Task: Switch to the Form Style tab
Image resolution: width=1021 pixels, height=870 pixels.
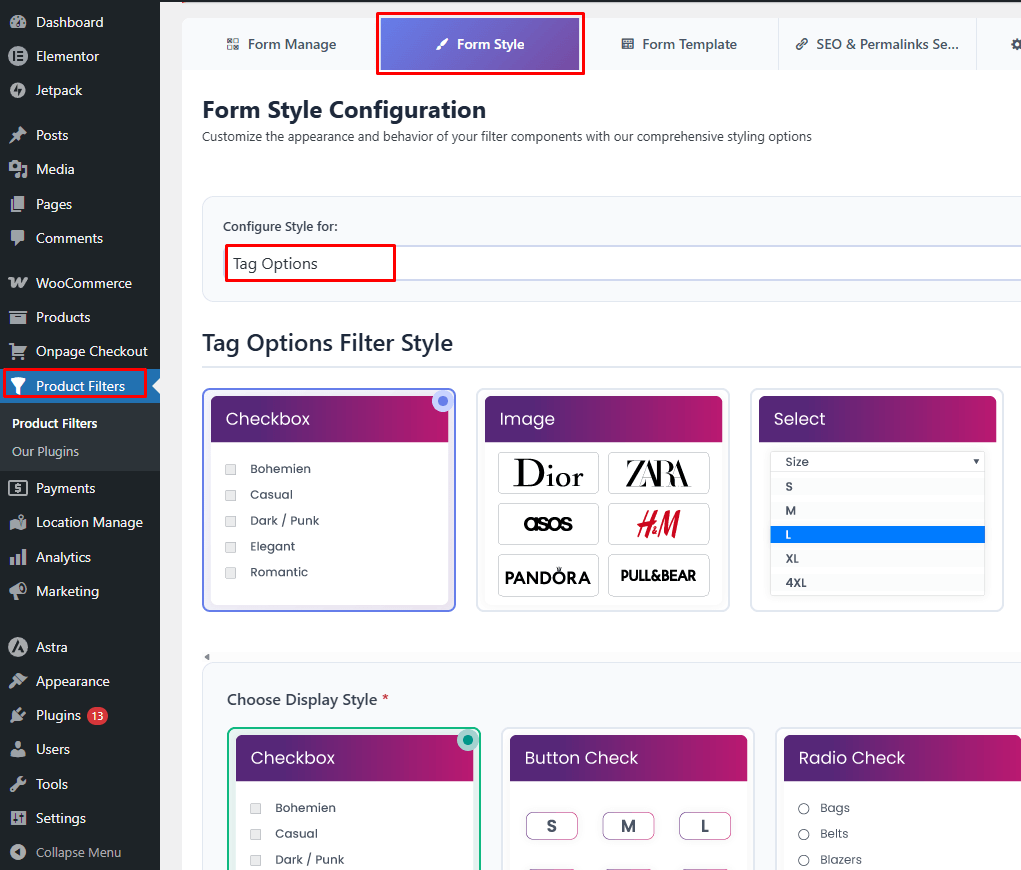Action: click(x=480, y=44)
